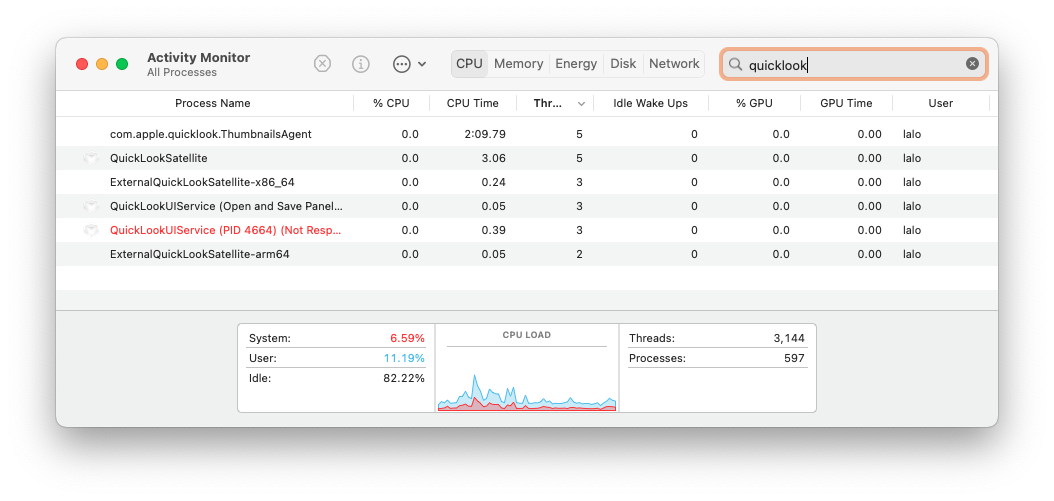Switch to the Memory tab
Screen dimensions: 1054x501
click(518, 64)
